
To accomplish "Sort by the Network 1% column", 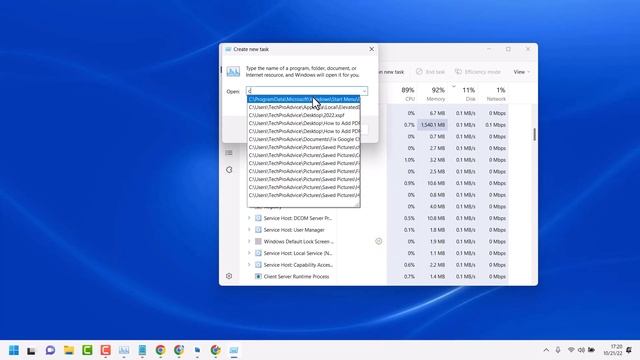I will click(496, 94).
